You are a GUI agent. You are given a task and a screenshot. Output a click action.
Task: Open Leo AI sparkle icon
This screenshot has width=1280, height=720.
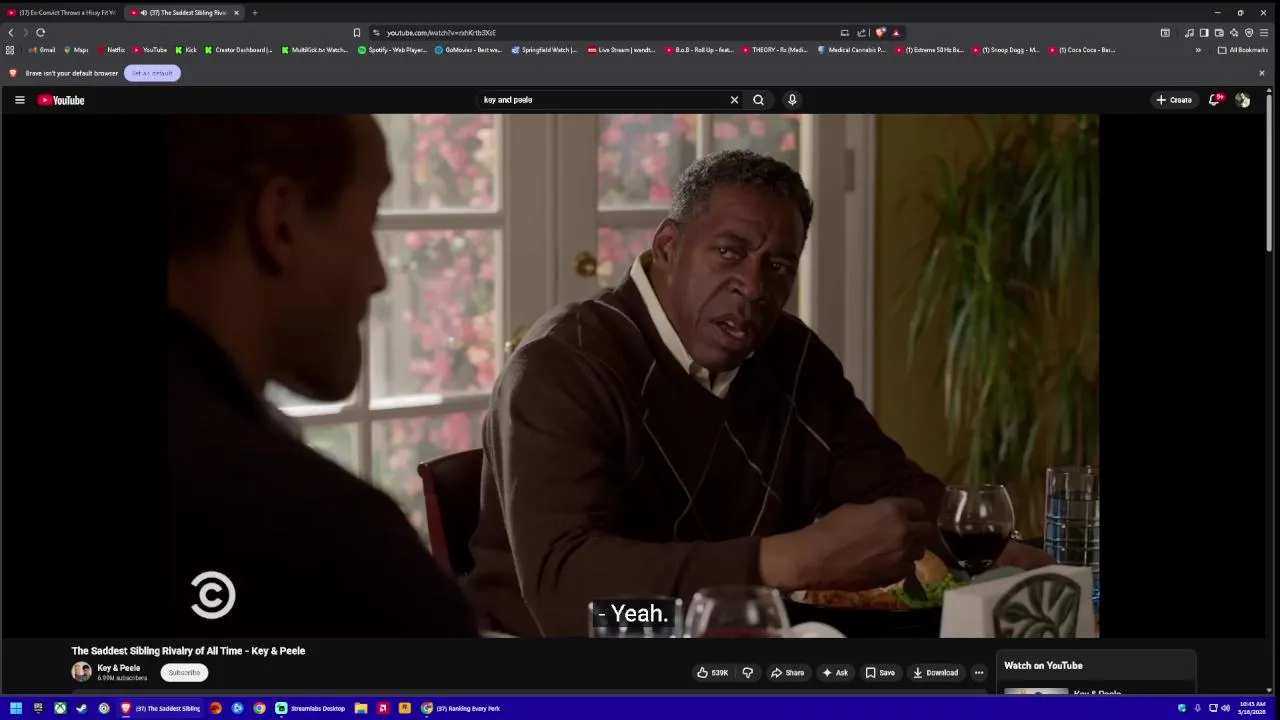[1234, 33]
